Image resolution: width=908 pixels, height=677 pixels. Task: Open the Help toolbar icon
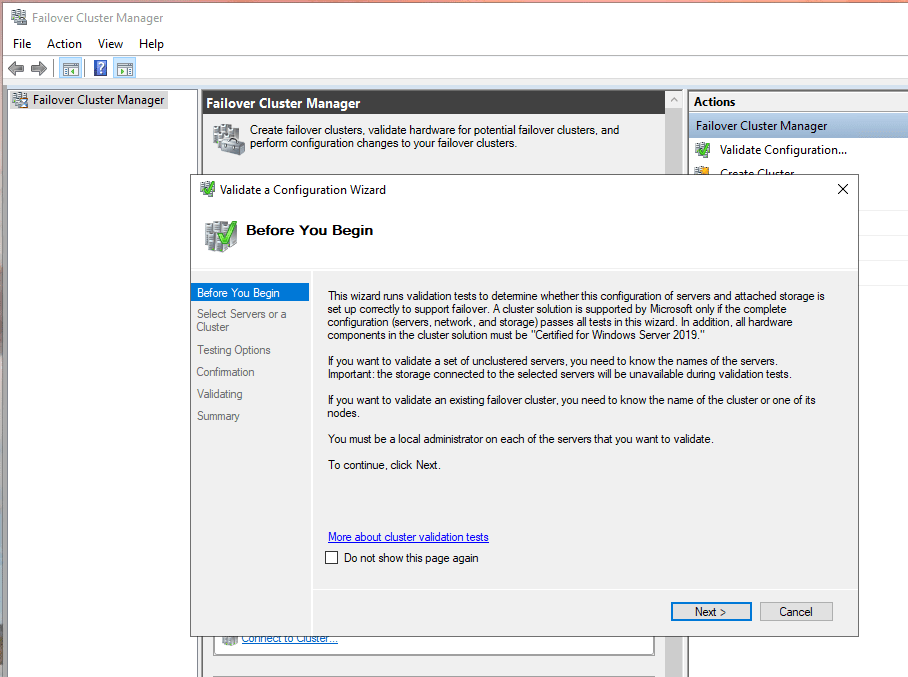[100, 68]
